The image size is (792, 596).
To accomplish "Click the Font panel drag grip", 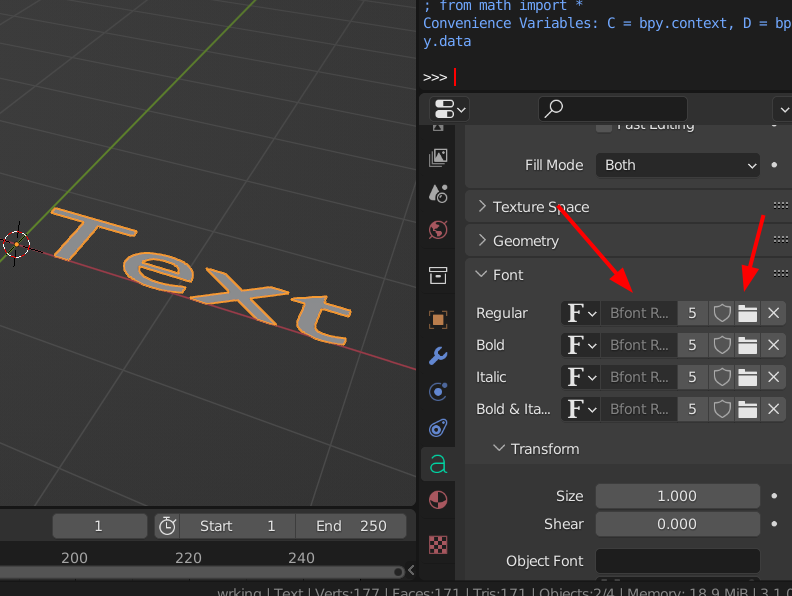I will (780, 274).
